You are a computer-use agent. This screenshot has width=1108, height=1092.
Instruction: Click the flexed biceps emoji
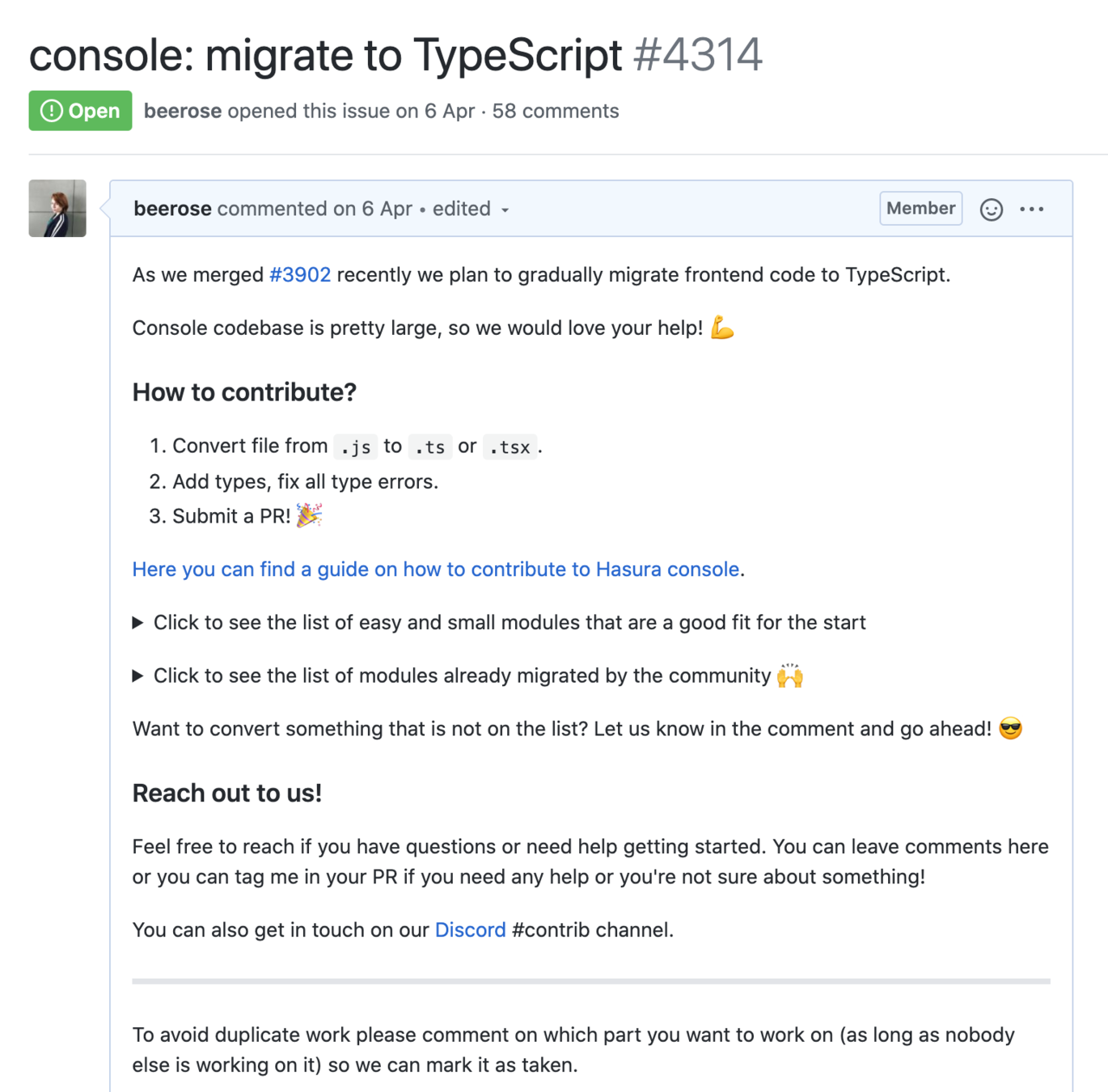(722, 328)
